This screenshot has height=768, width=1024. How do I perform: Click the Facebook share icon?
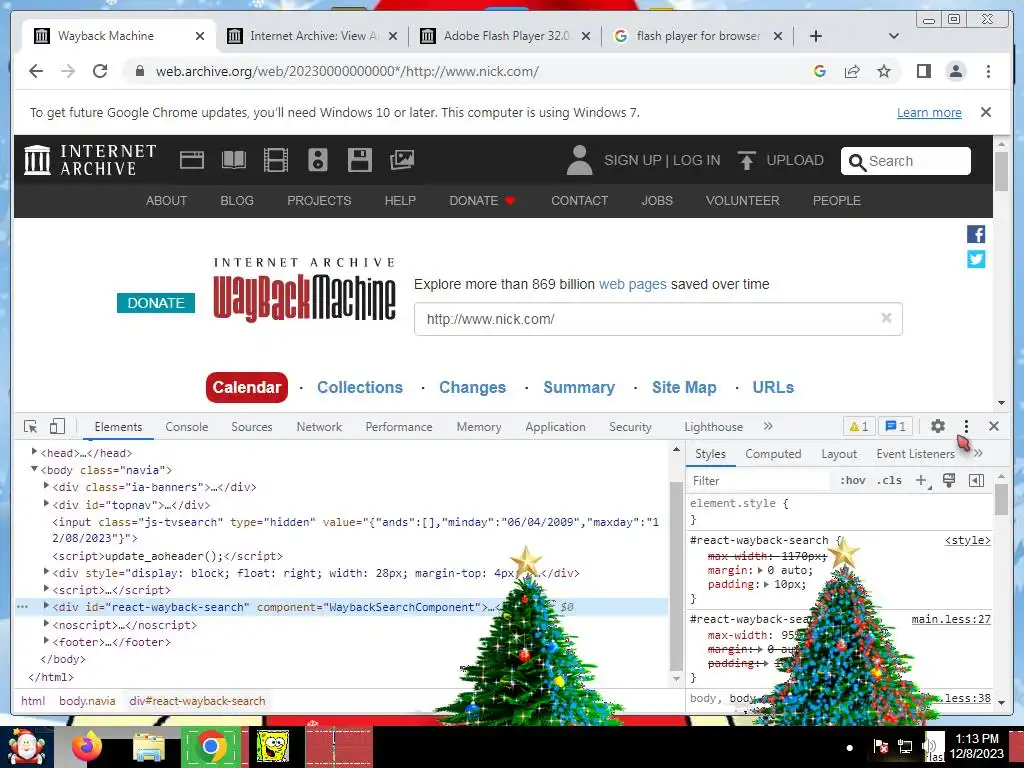[976, 234]
